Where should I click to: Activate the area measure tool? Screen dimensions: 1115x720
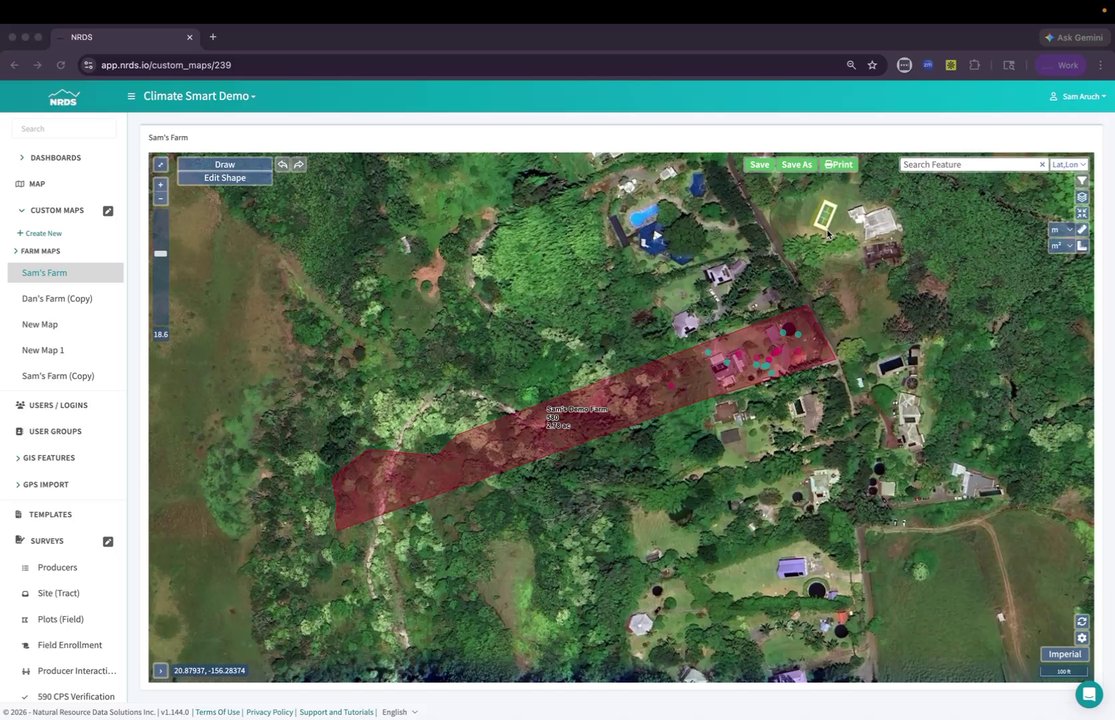point(1082,246)
